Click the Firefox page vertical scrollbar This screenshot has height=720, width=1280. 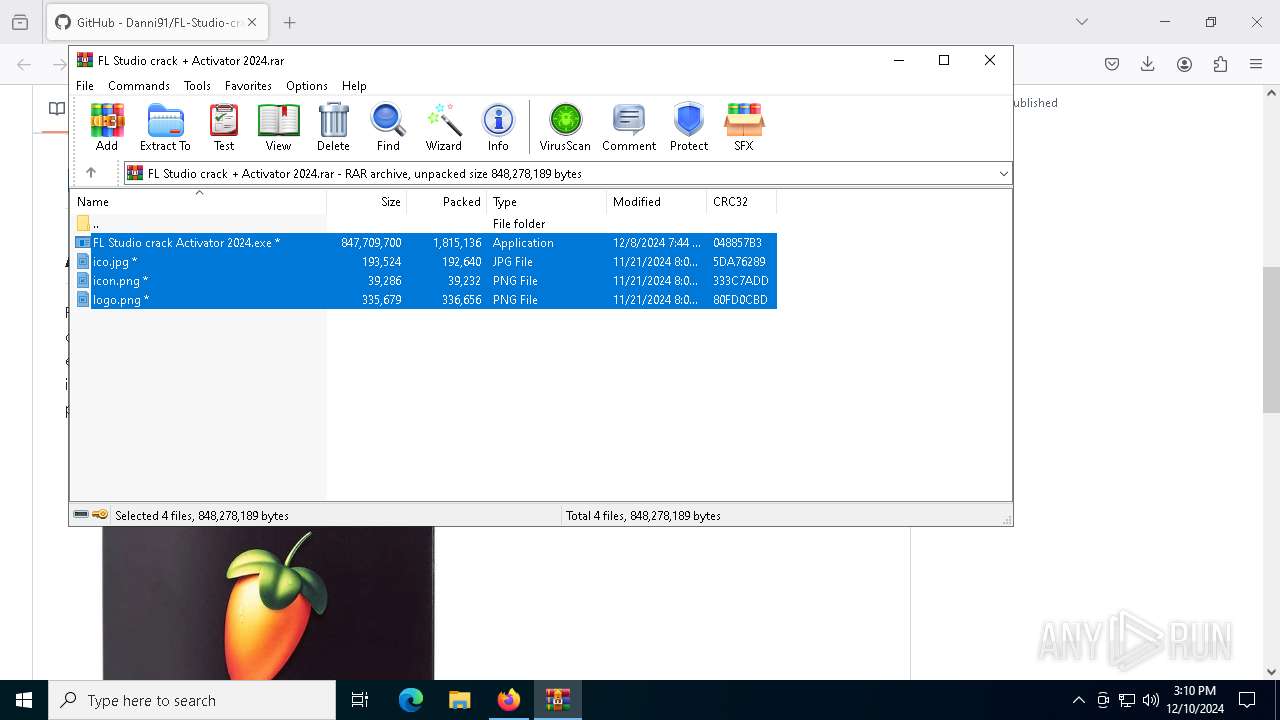coord(1271,340)
